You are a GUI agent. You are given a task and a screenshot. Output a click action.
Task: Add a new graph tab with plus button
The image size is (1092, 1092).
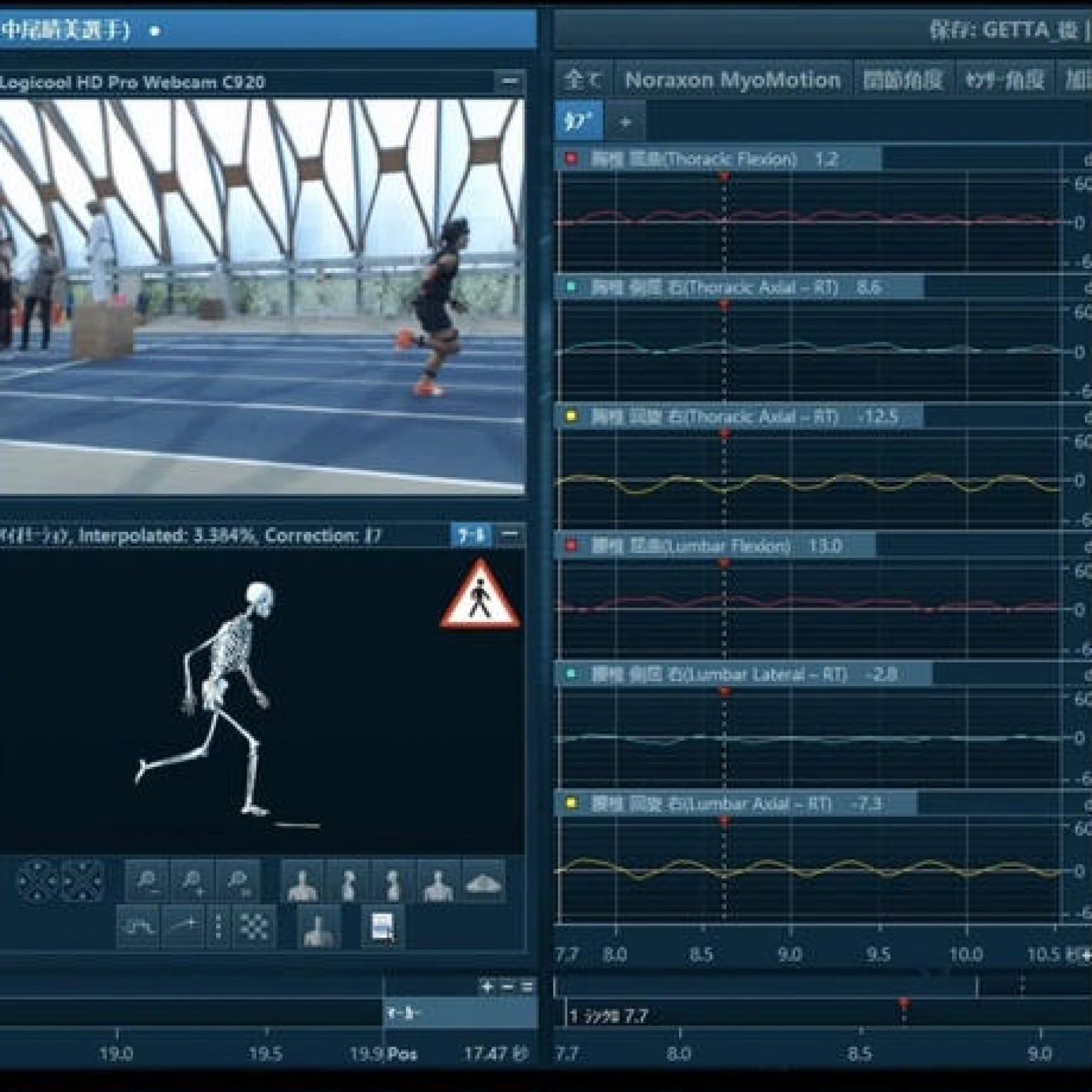pos(625,122)
